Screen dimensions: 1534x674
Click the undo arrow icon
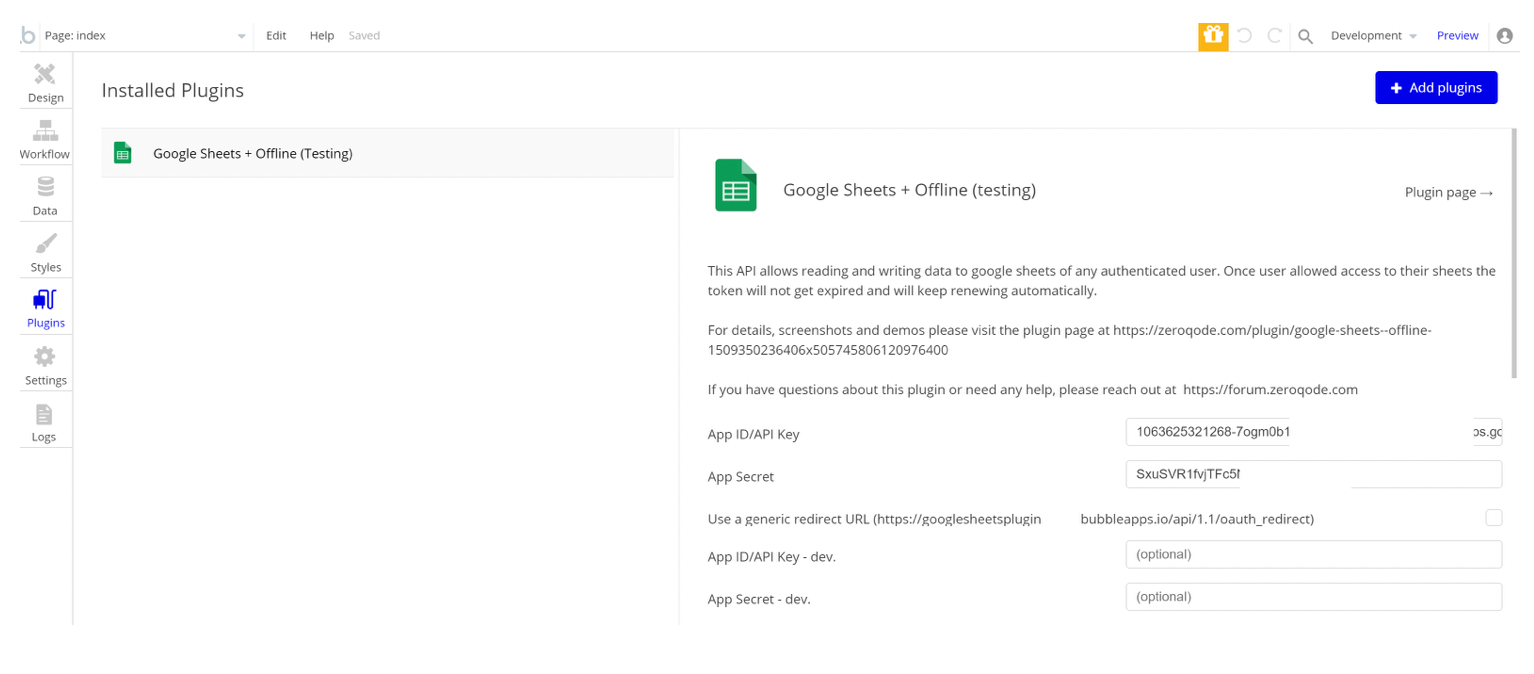[x=1244, y=35]
